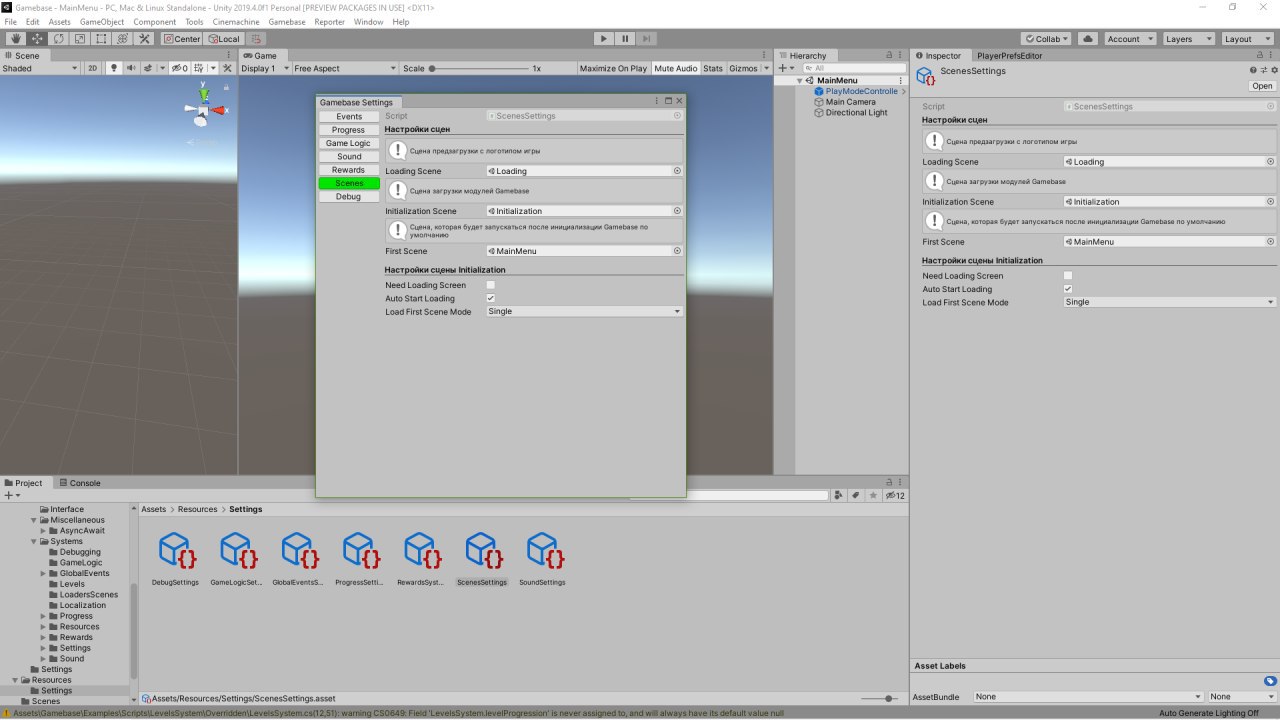Click the hidden objects counter in Scene toolbar
Viewport: 1280px width, 720px height.
(179, 68)
